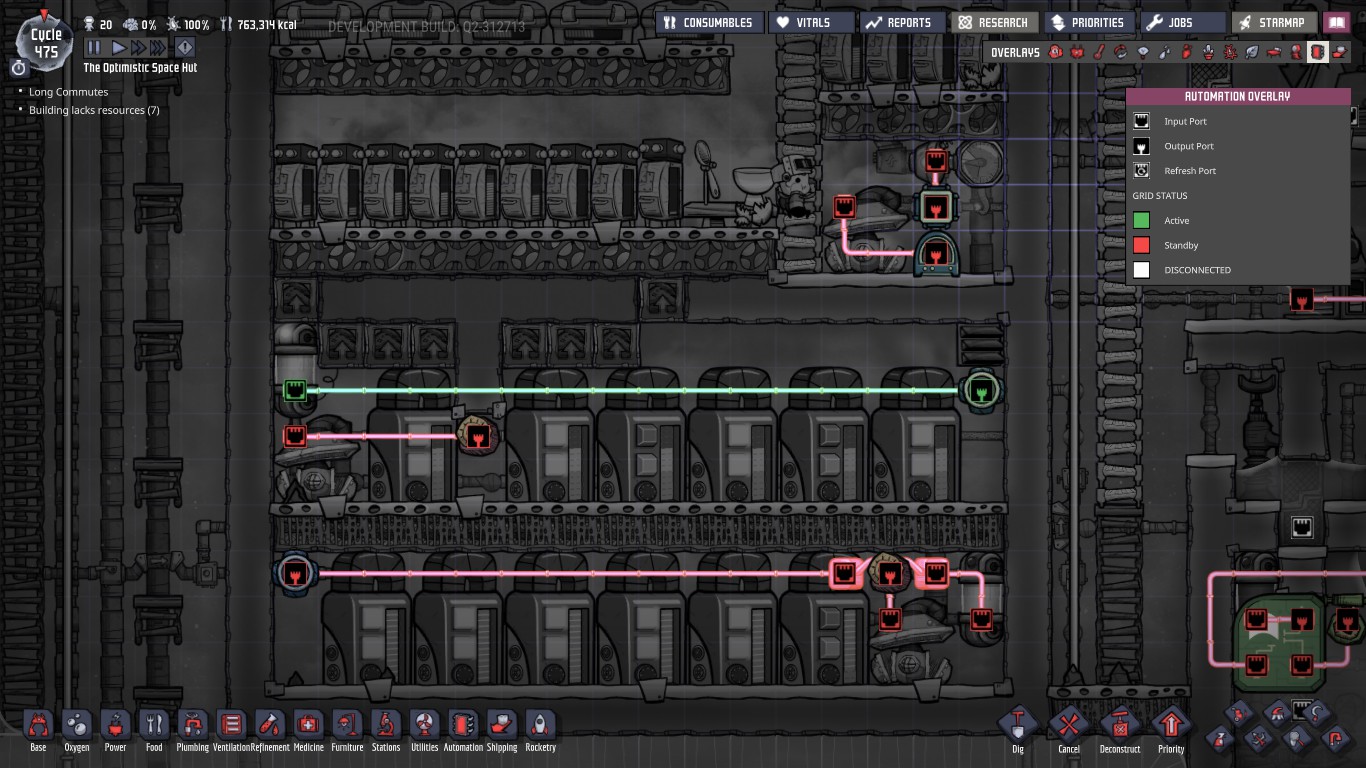Image resolution: width=1366 pixels, height=768 pixels.
Task: Click the Cycle 475 asteroid indicator
Action: pyautogui.click(x=45, y=40)
